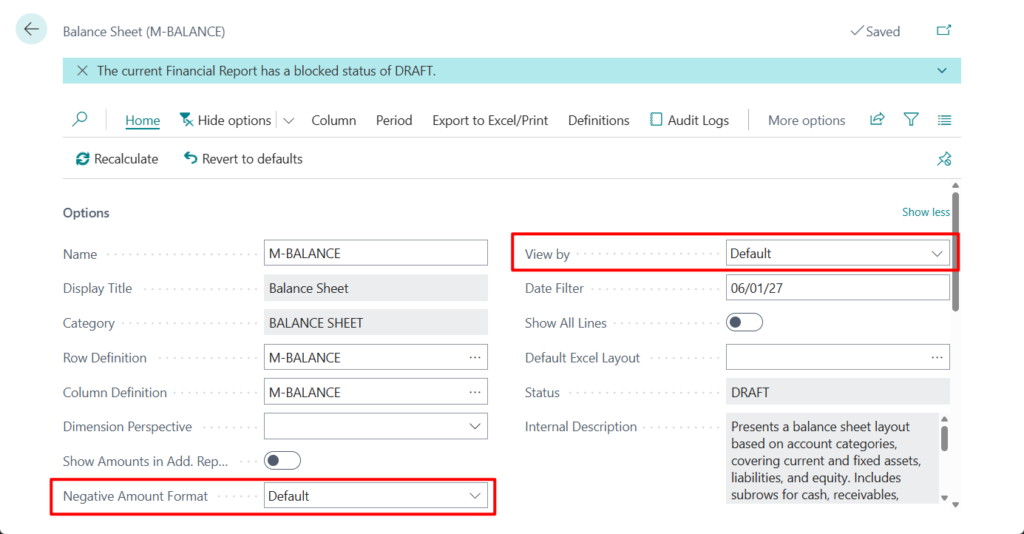Expand the Dimension Perspective dropdown

[375, 427]
